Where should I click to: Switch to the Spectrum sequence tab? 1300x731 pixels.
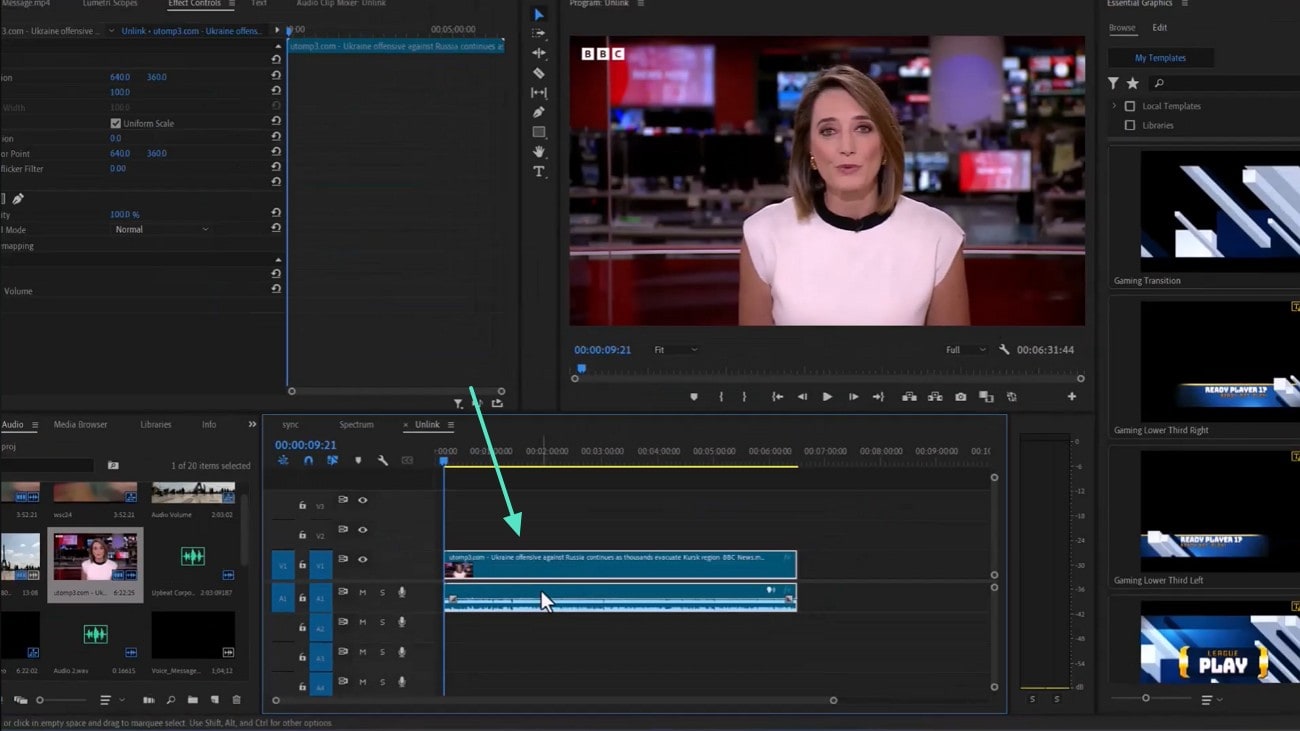(x=355, y=425)
